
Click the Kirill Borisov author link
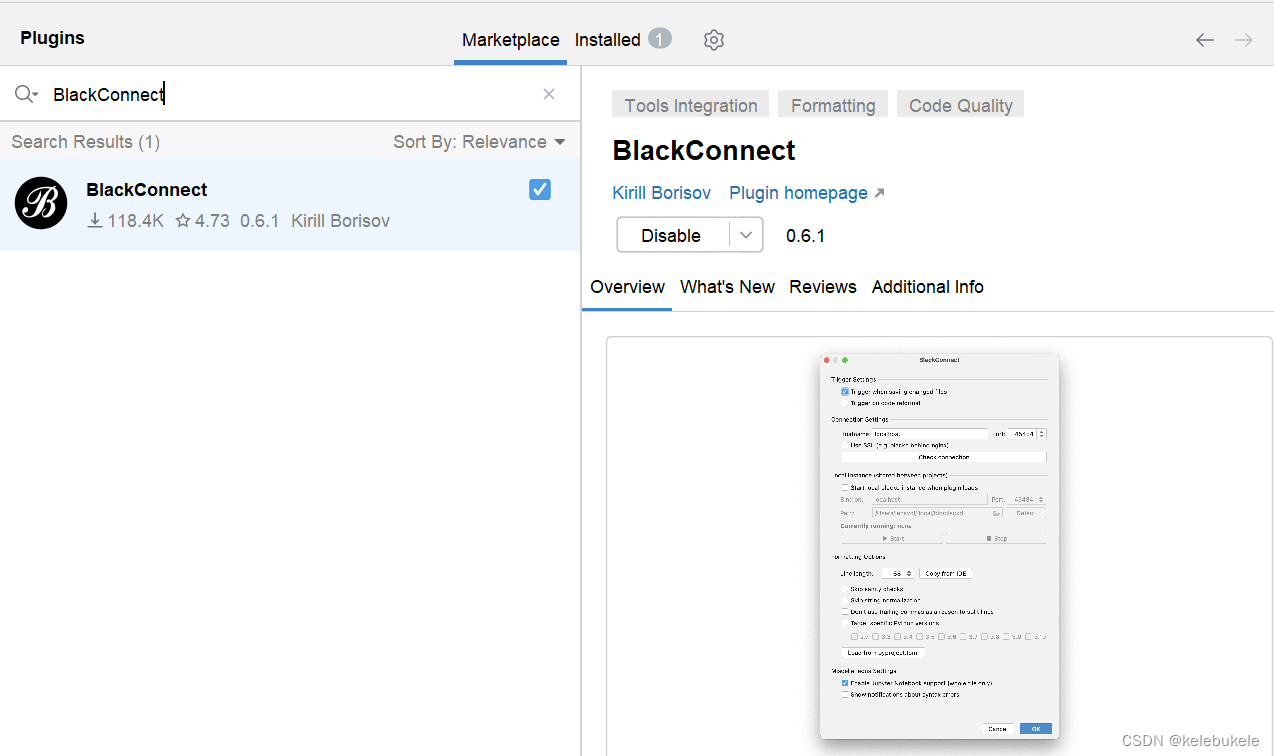[x=661, y=192]
